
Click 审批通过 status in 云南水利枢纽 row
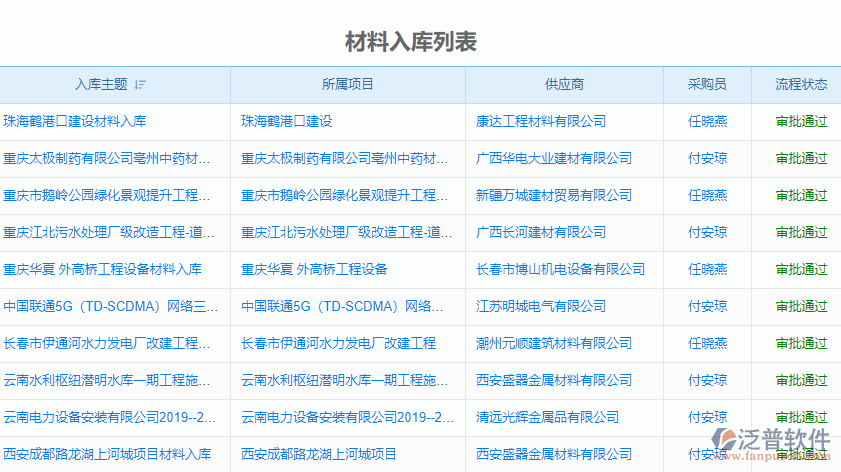click(802, 381)
